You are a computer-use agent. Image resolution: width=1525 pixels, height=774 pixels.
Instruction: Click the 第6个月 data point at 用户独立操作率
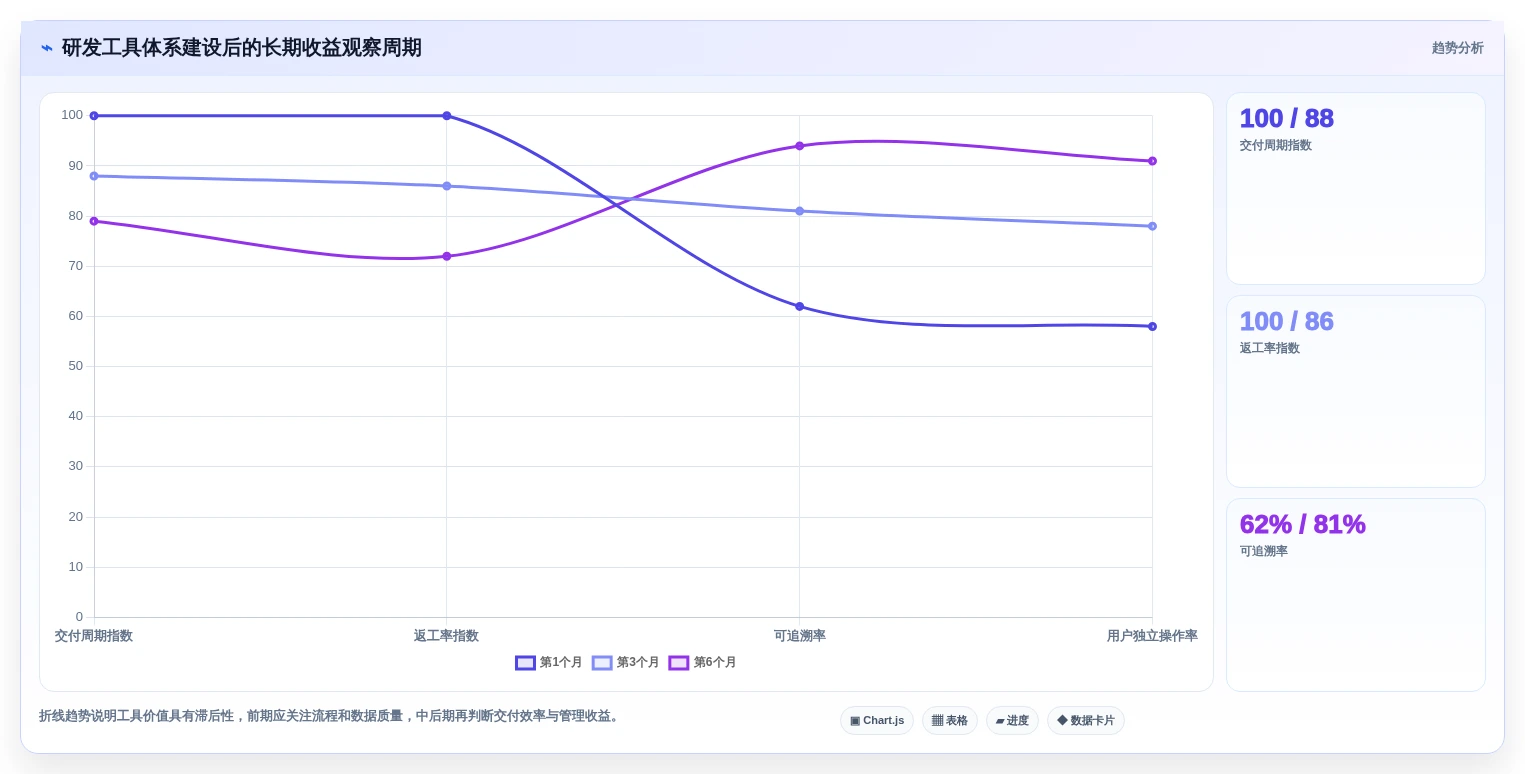click(x=1152, y=161)
